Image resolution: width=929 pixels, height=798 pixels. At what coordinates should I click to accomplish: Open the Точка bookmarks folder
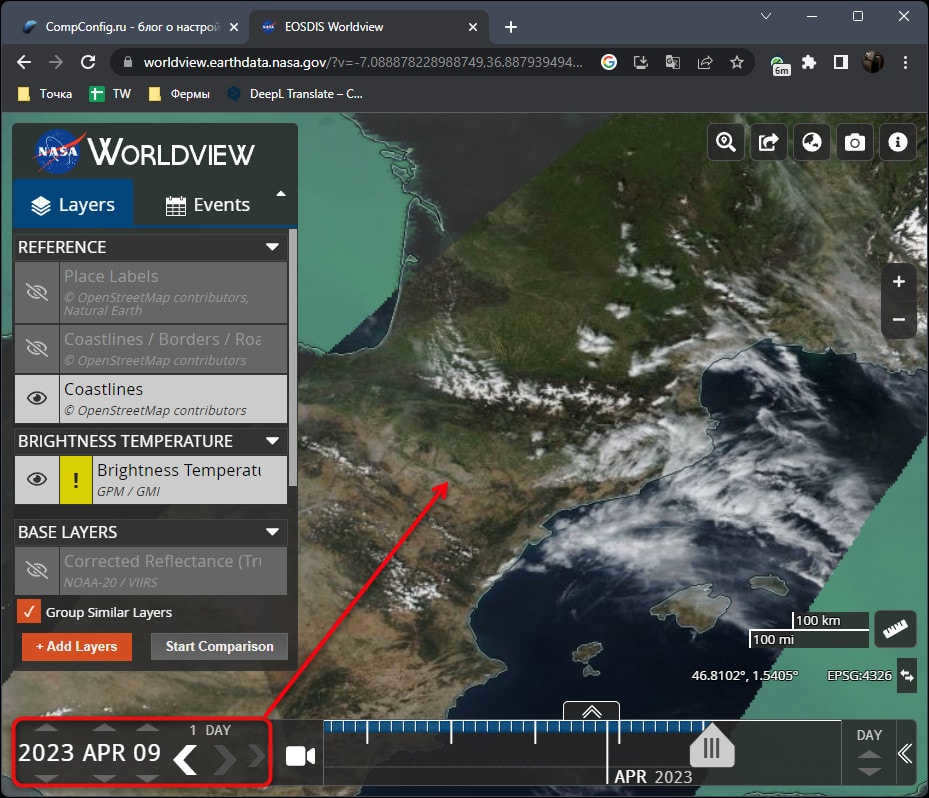pyautogui.click(x=45, y=94)
